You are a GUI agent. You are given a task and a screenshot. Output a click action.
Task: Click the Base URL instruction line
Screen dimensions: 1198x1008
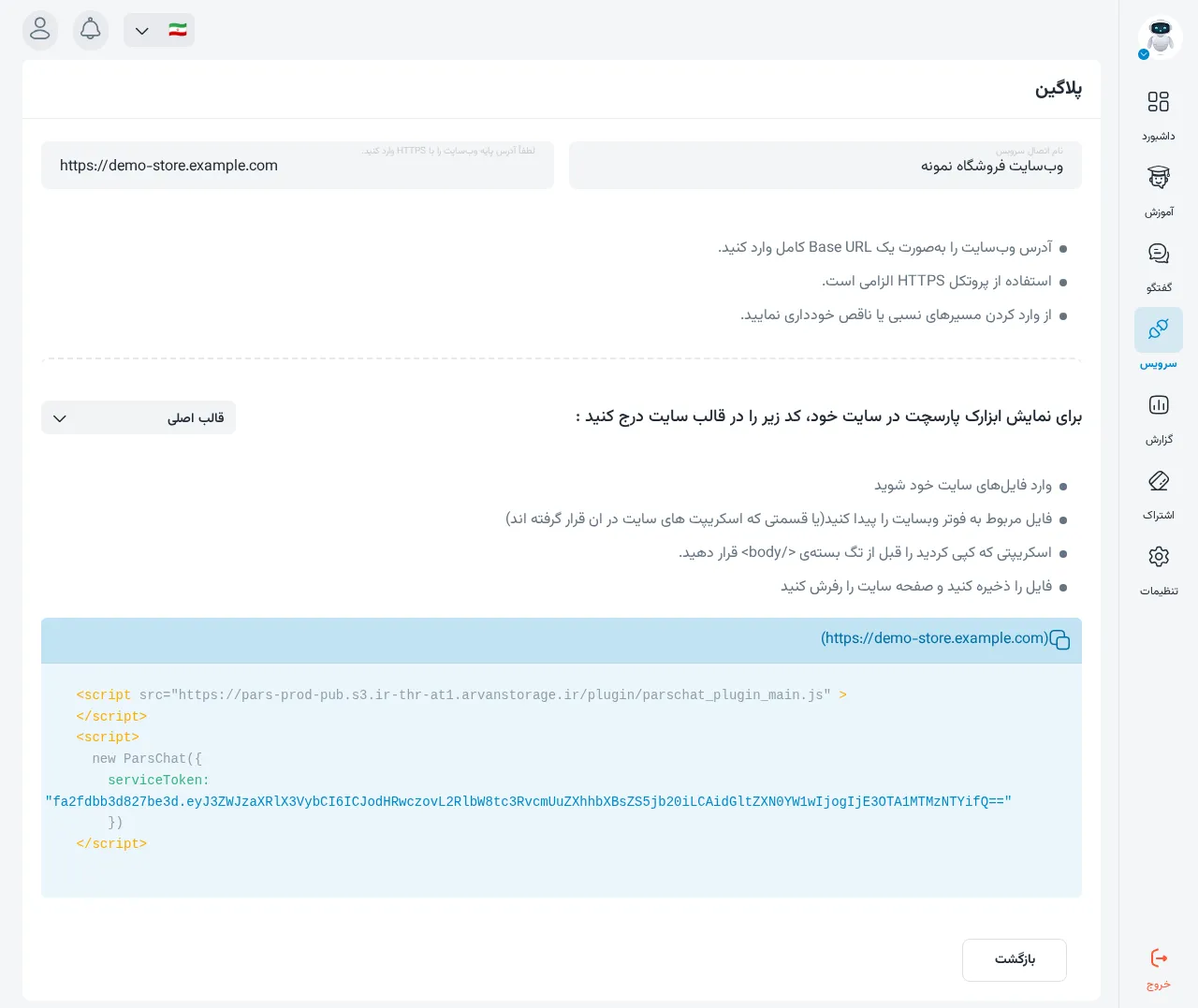885,247
